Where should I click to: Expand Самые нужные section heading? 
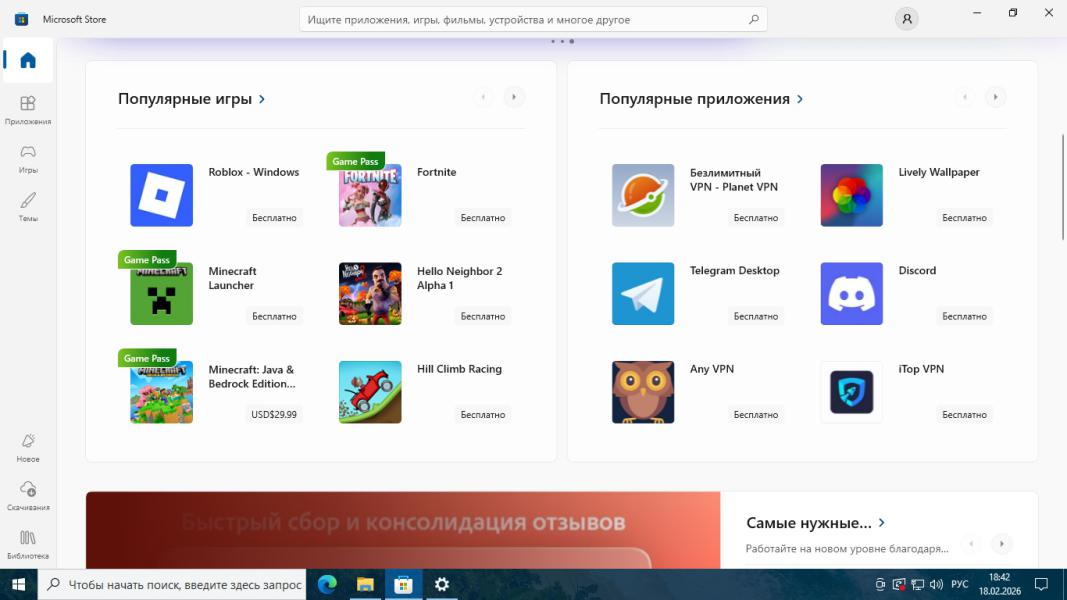pyautogui.click(x=815, y=523)
